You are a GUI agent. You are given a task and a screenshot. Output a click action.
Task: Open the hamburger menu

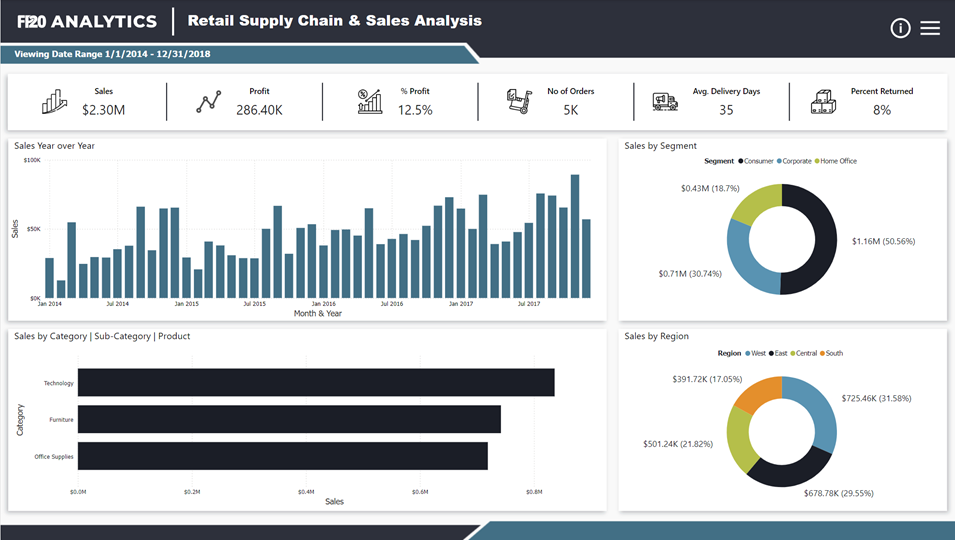pyautogui.click(x=930, y=28)
